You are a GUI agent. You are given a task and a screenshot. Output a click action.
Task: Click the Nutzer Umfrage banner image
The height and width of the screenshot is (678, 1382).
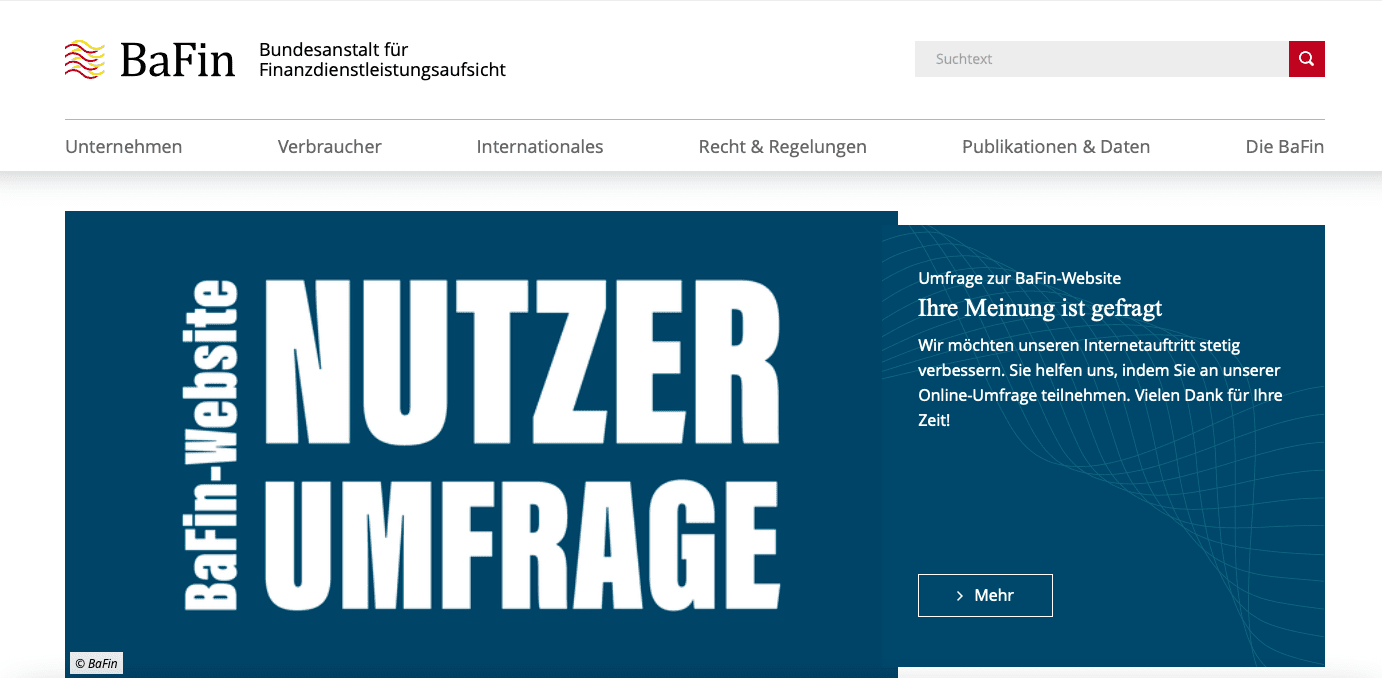[x=481, y=444]
